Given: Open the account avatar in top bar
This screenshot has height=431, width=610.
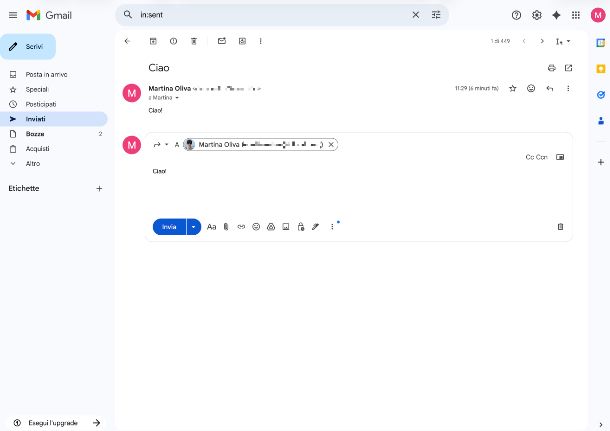Looking at the screenshot, I should click(598, 15).
